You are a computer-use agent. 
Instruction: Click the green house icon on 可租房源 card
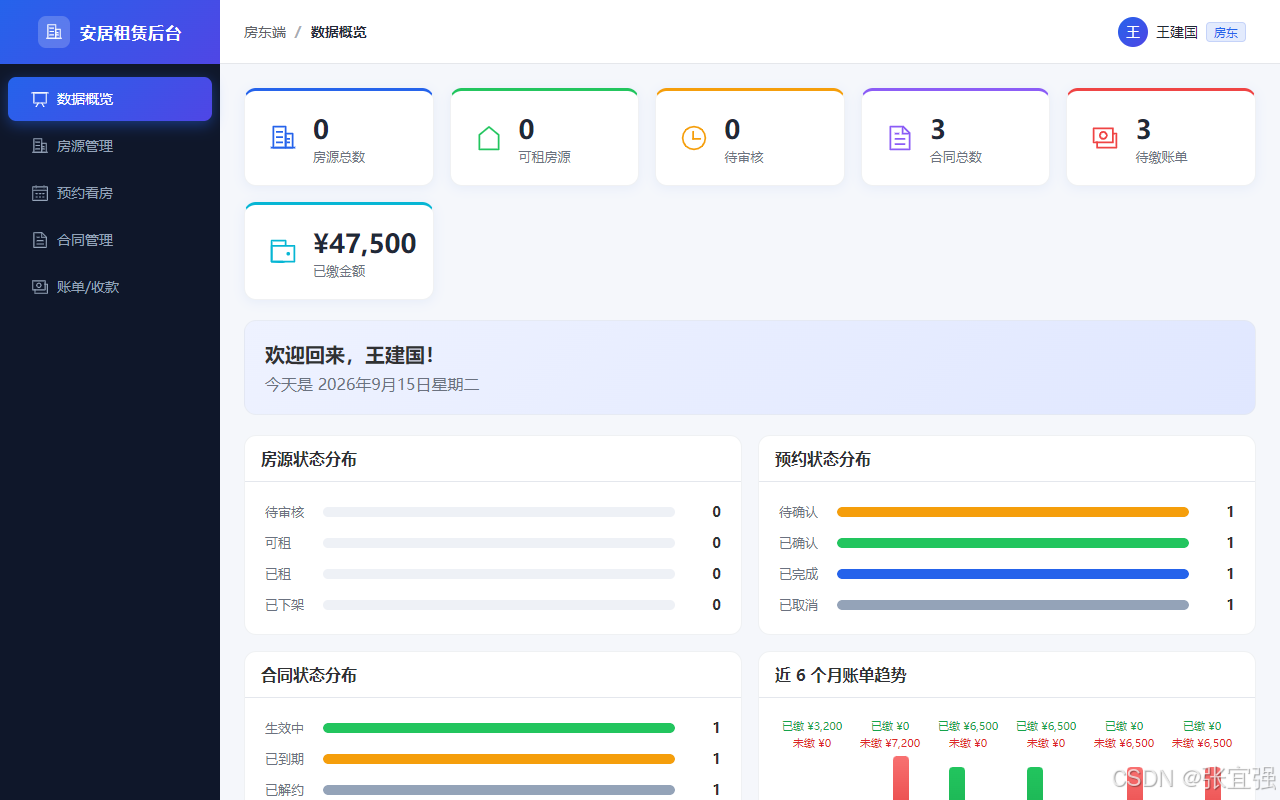[x=489, y=138]
